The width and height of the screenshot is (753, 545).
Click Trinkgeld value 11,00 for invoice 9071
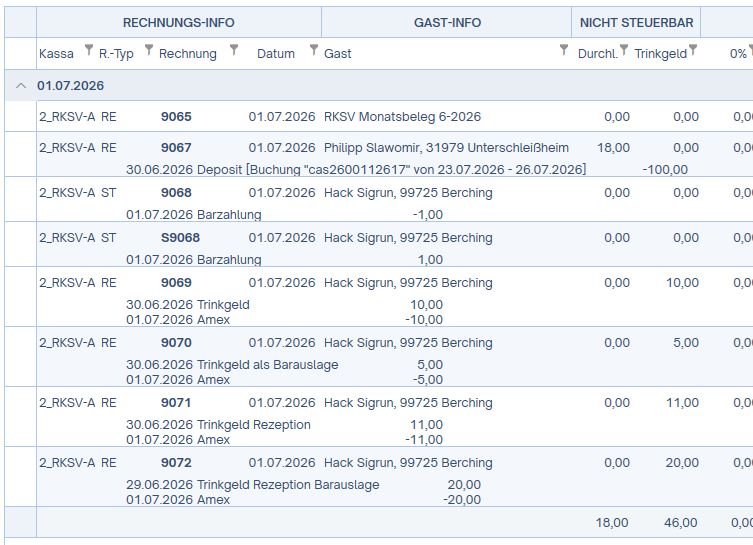tap(682, 403)
